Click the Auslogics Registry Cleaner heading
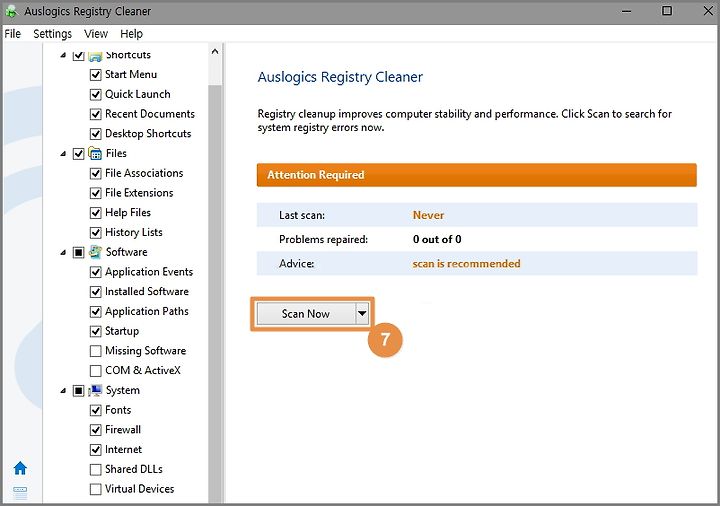720x506 pixels. (340, 77)
